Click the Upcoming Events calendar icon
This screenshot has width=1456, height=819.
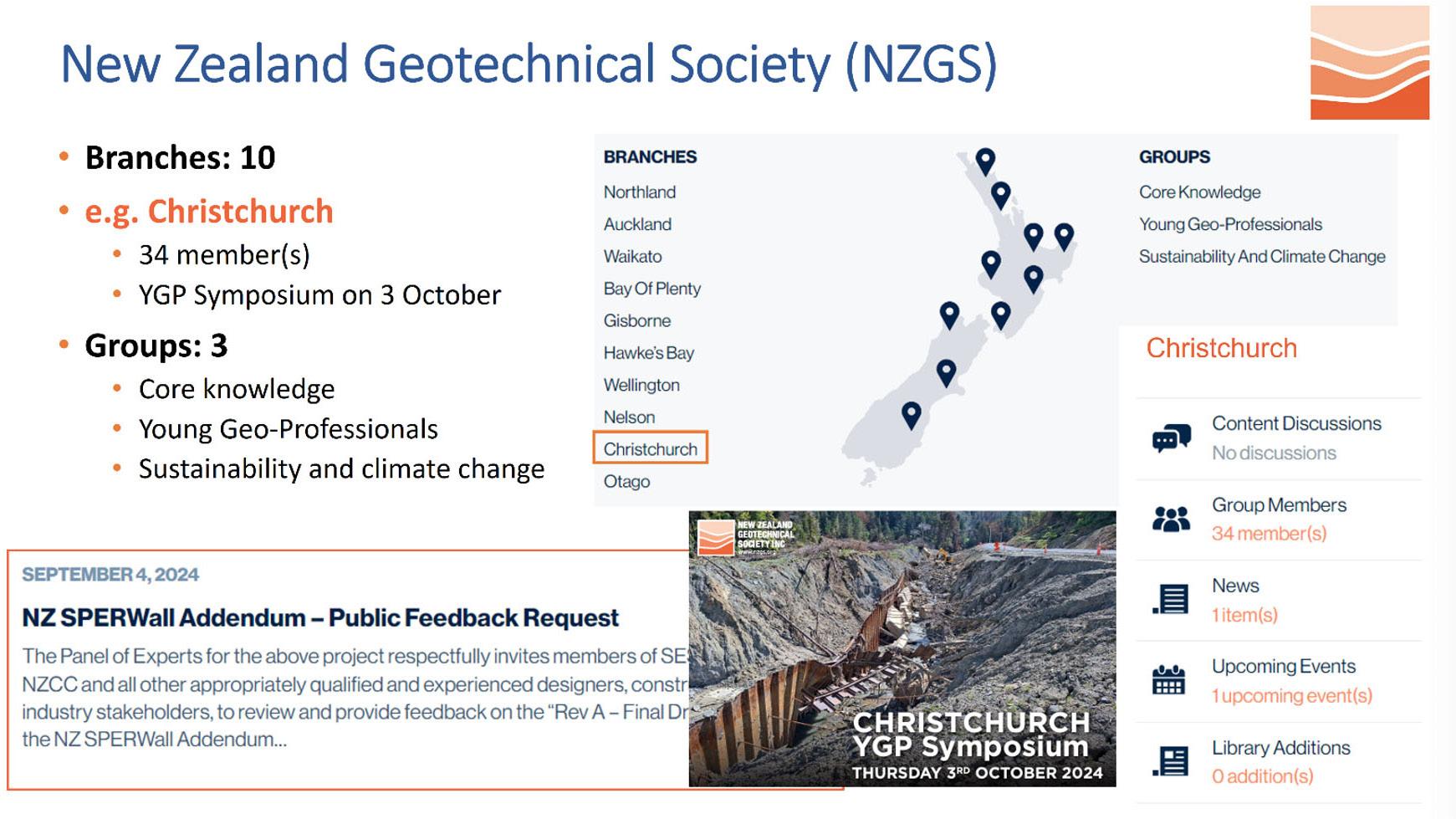[x=1168, y=680]
